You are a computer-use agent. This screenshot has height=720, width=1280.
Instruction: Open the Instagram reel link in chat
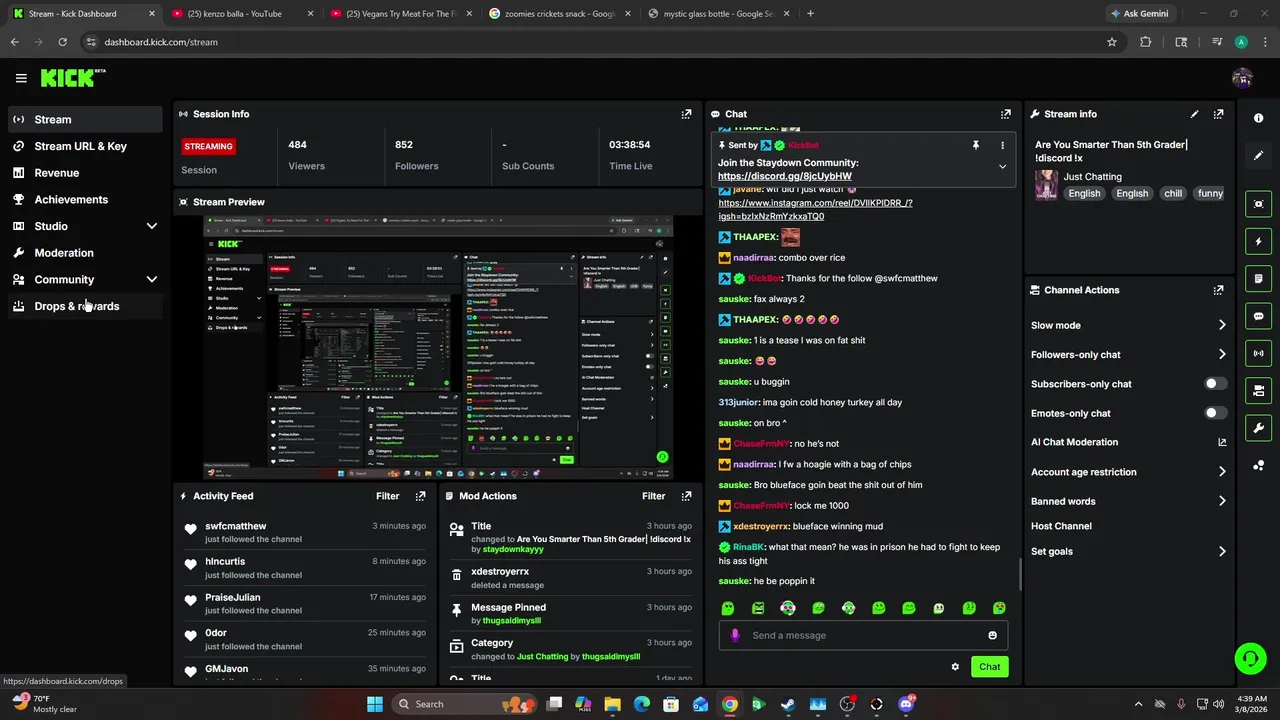pos(815,209)
